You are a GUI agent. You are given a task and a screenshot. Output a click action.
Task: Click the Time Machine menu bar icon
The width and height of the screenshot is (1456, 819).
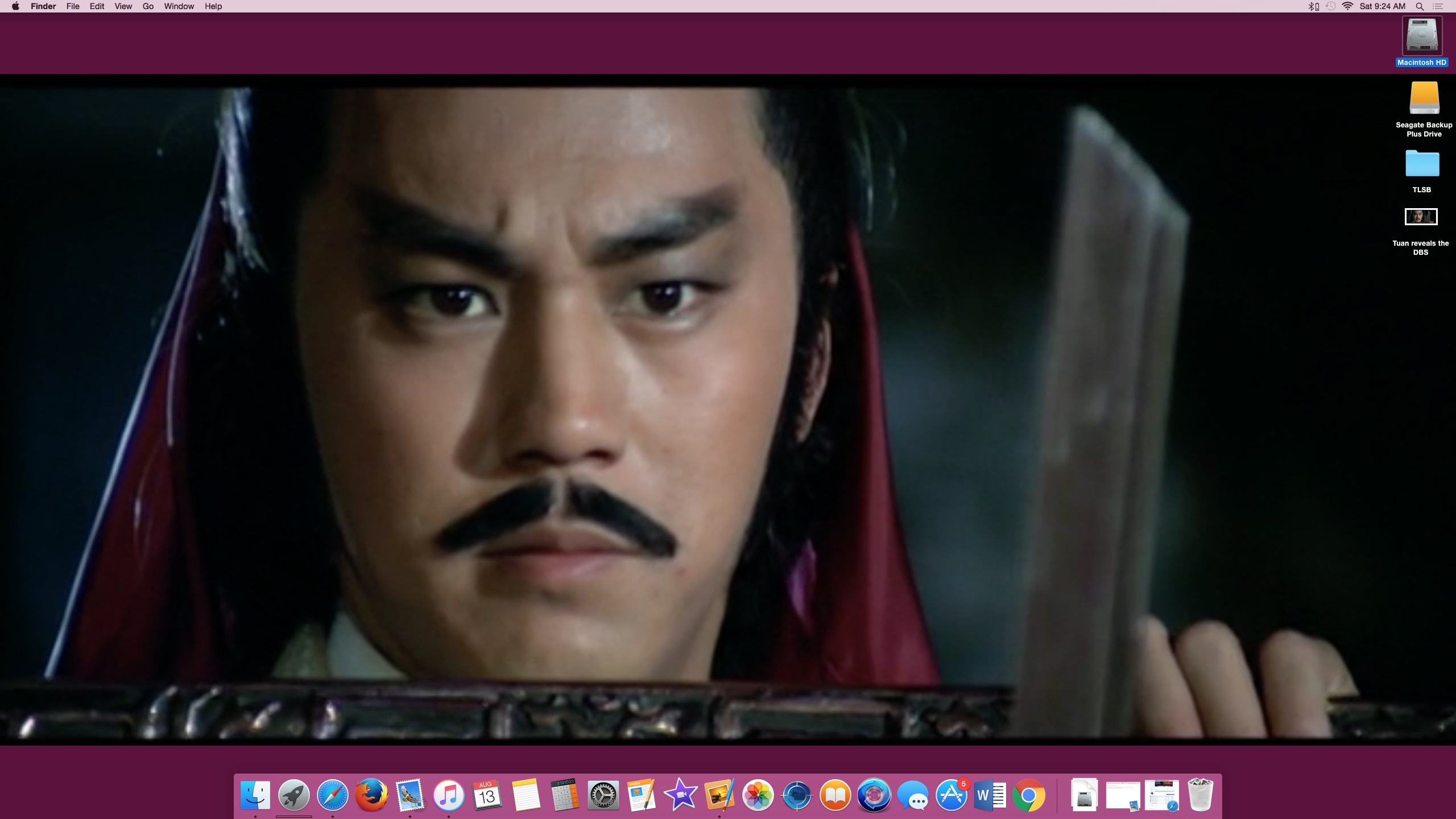(x=1331, y=6)
